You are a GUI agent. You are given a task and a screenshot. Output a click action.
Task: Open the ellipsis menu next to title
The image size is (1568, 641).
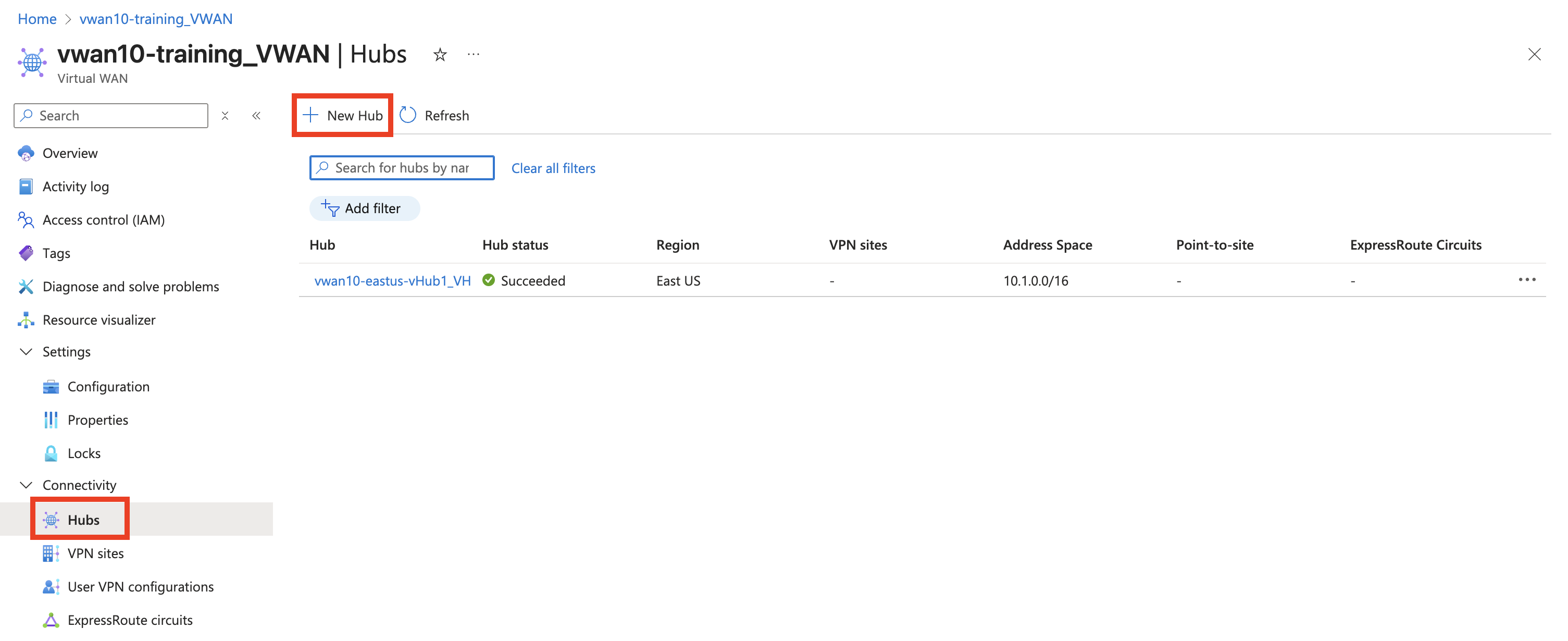click(473, 55)
